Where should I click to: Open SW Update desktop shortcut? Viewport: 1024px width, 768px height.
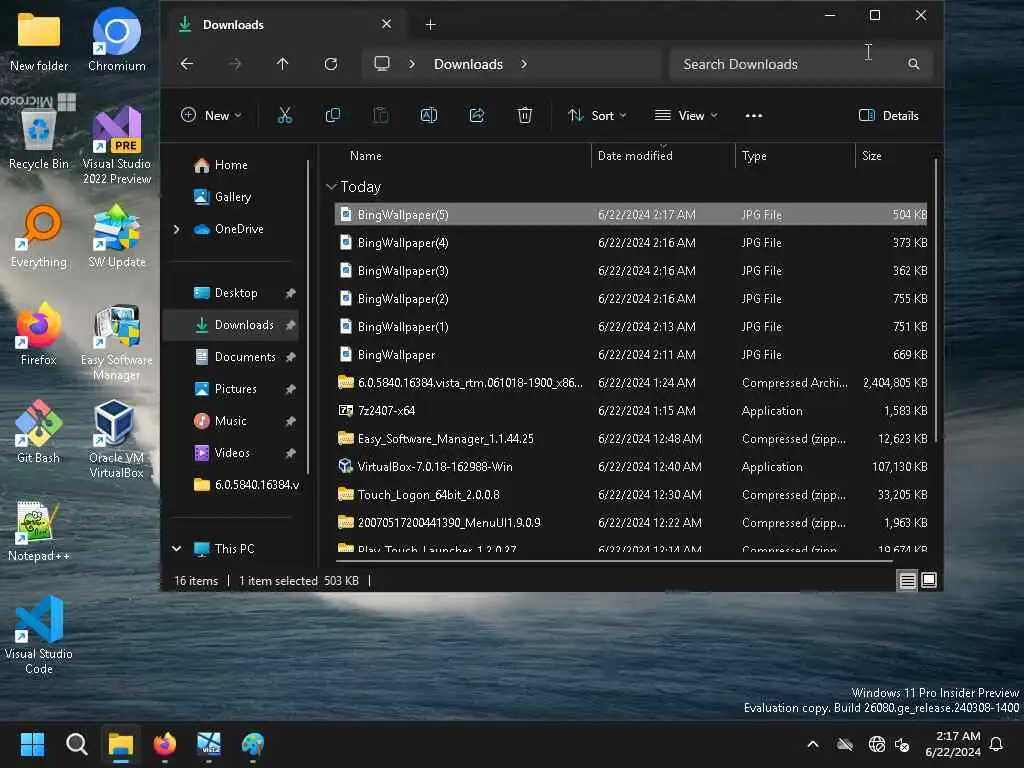[x=117, y=236]
